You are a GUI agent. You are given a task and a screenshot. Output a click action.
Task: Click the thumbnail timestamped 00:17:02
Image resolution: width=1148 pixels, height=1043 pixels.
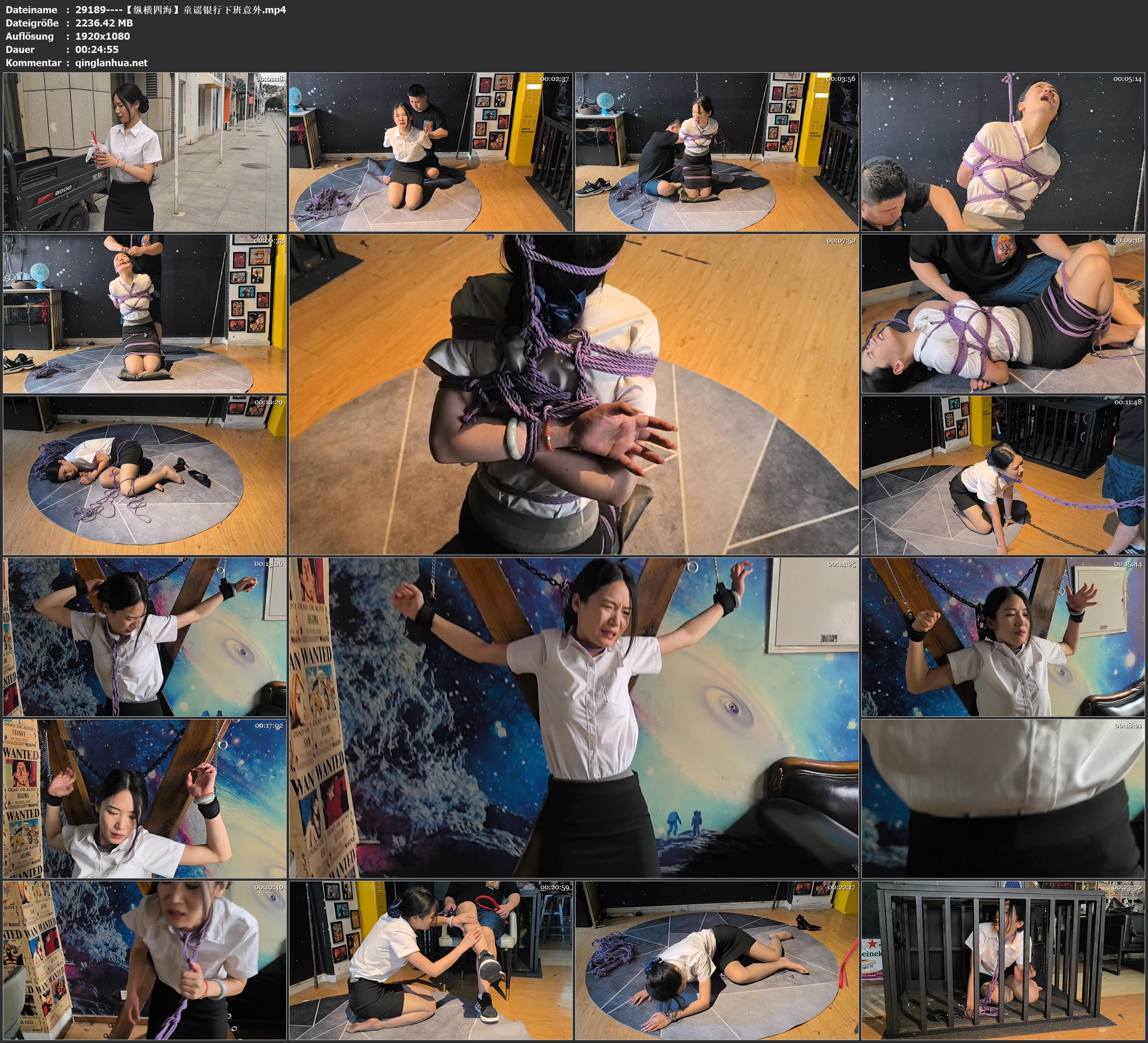tap(145, 799)
